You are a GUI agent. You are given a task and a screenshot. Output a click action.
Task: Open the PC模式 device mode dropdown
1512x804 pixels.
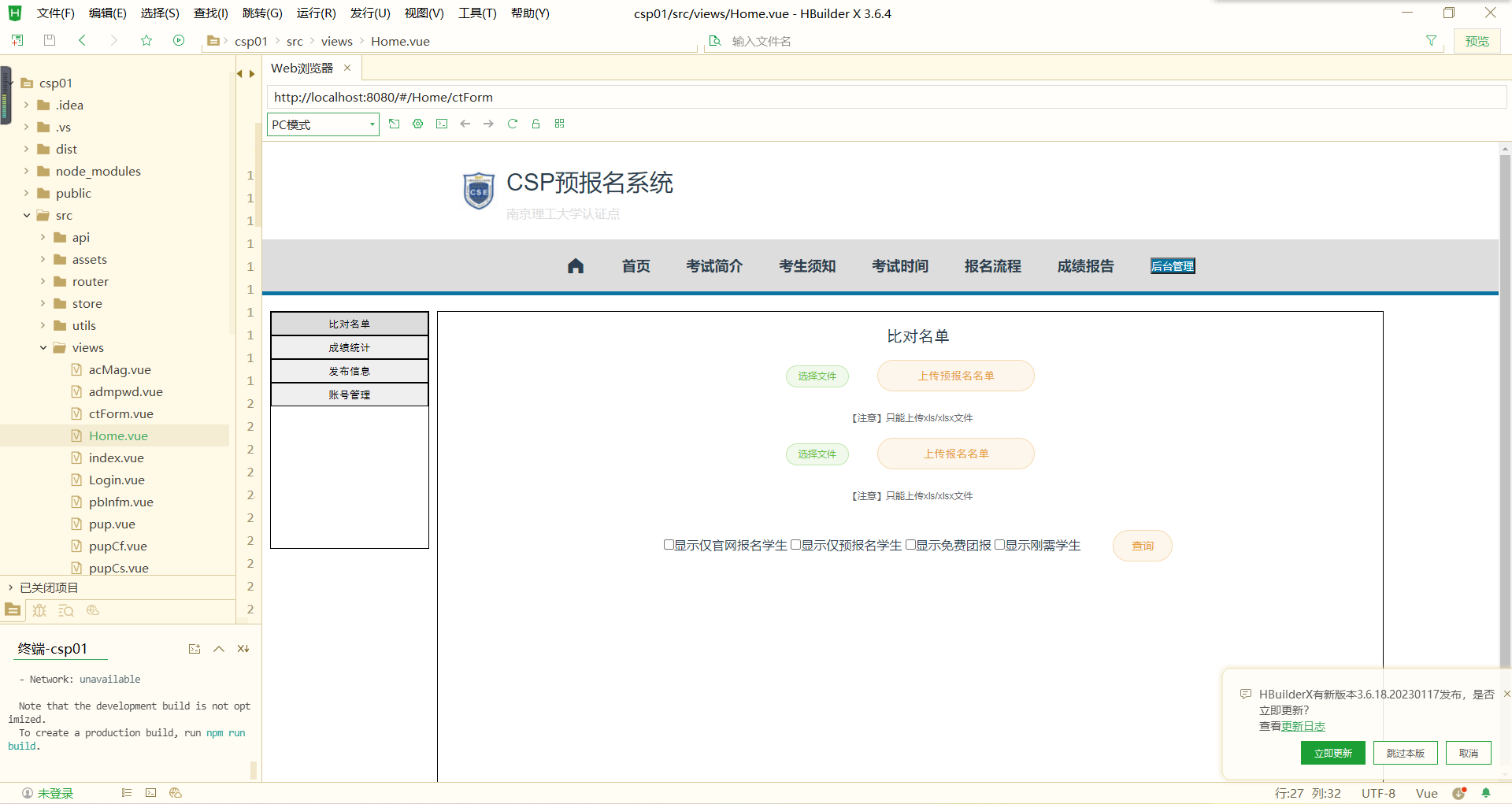tap(323, 124)
